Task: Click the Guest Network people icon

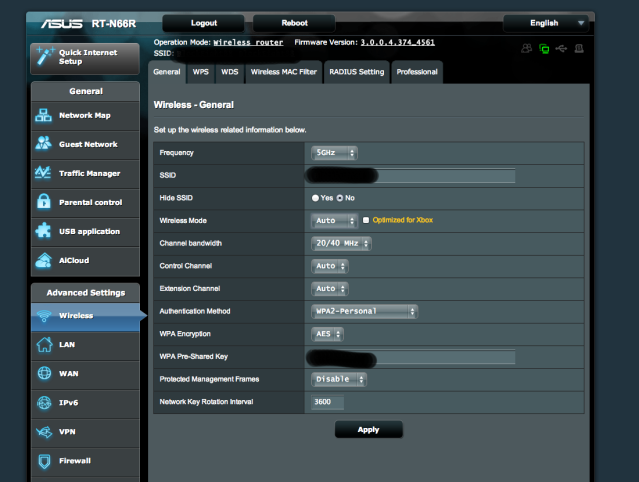Action: [43, 143]
